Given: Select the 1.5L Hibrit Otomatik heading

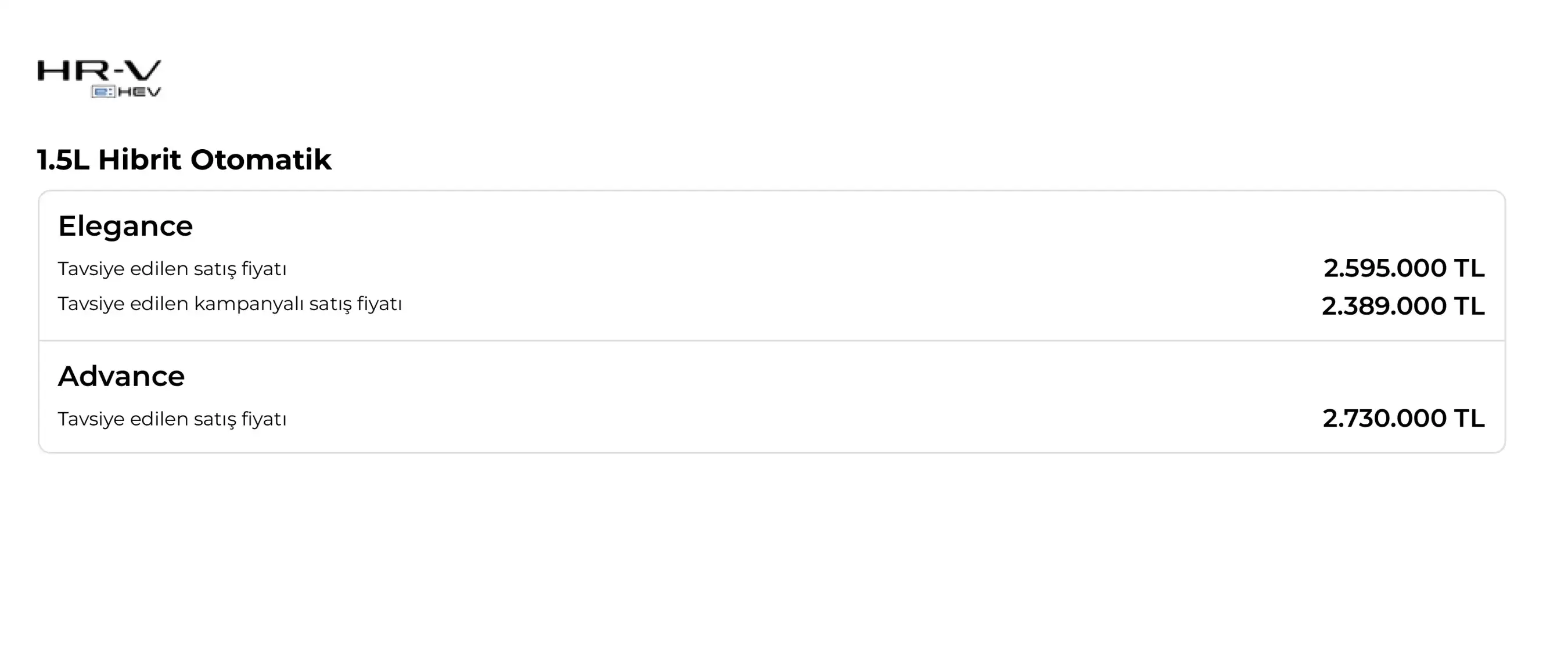Looking at the screenshot, I should click(x=185, y=160).
